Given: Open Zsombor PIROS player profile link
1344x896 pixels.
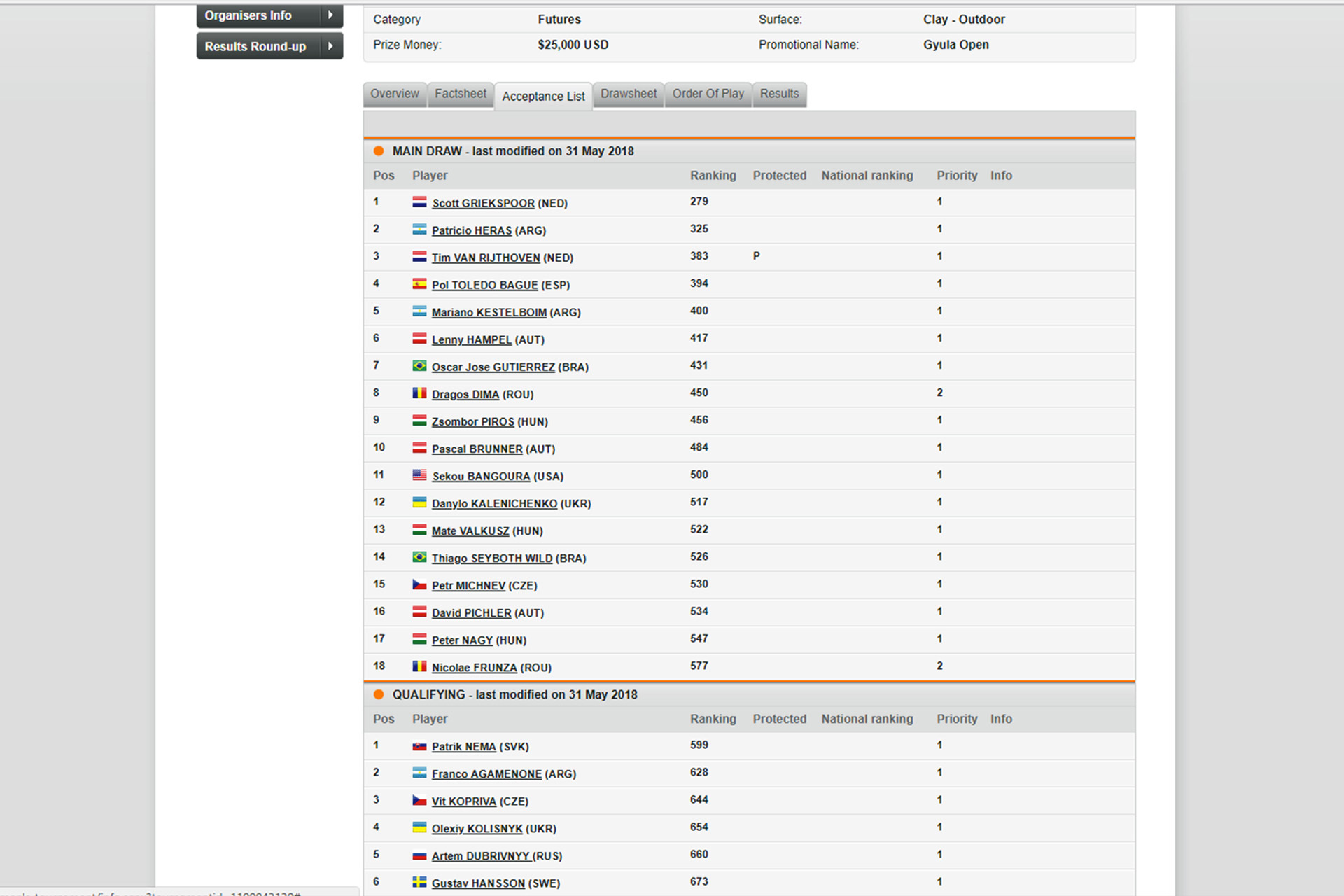Looking at the screenshot, I should click(472, 421).
